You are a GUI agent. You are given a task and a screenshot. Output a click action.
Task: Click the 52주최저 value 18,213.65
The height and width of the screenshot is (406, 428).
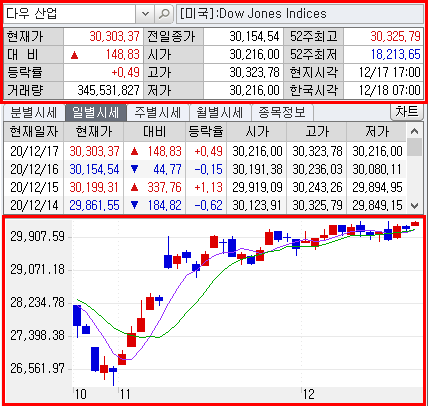pos(396,54)
